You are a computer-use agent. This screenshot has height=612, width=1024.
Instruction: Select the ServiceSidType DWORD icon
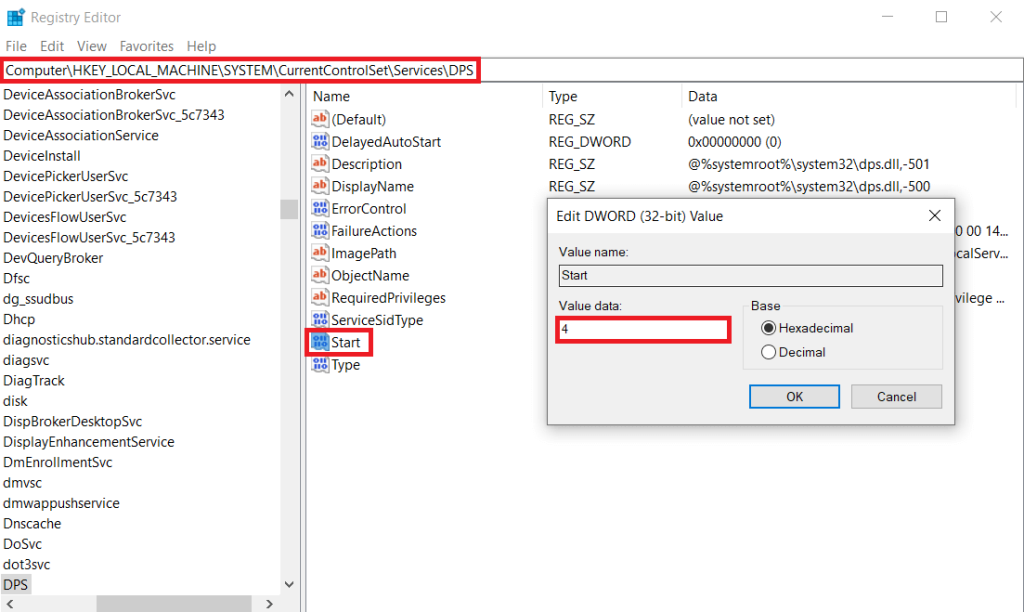coord(319,319)
